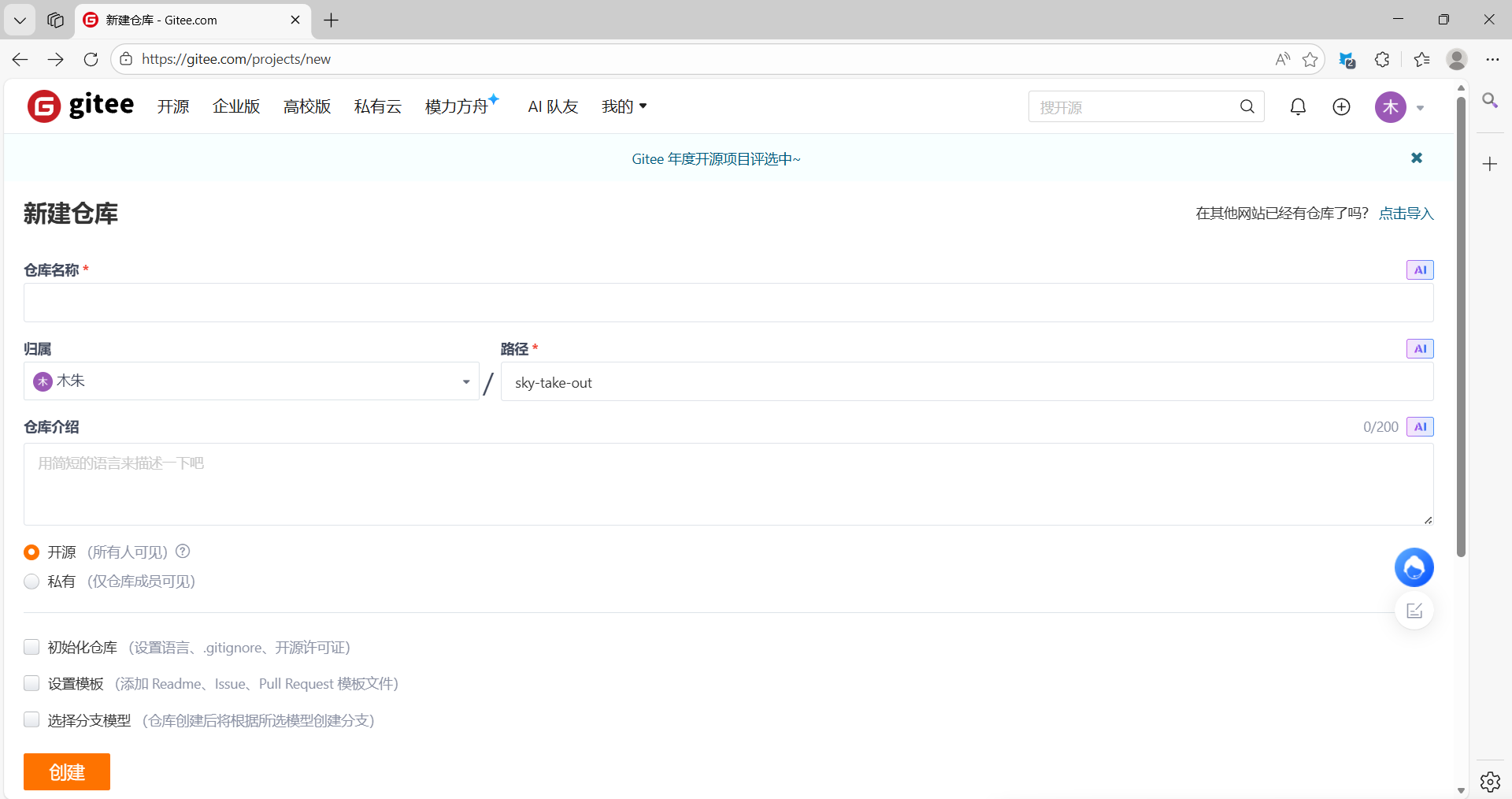Click the Gitee logo in header
Image resolution: width=1512 pixels, height=799 pixels.
80,106
